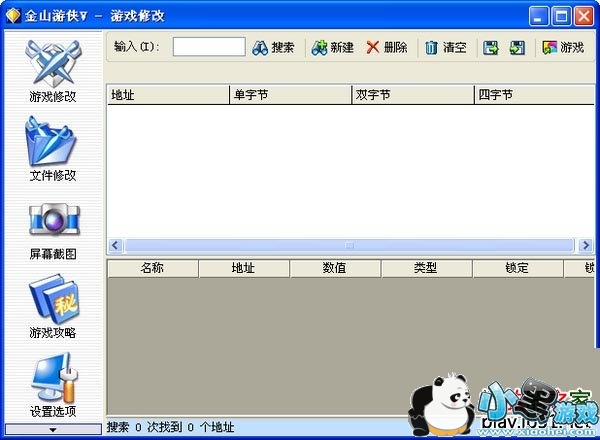600x440 pixels.
Task: Click the 数值 column header
Action: (336, 268)
